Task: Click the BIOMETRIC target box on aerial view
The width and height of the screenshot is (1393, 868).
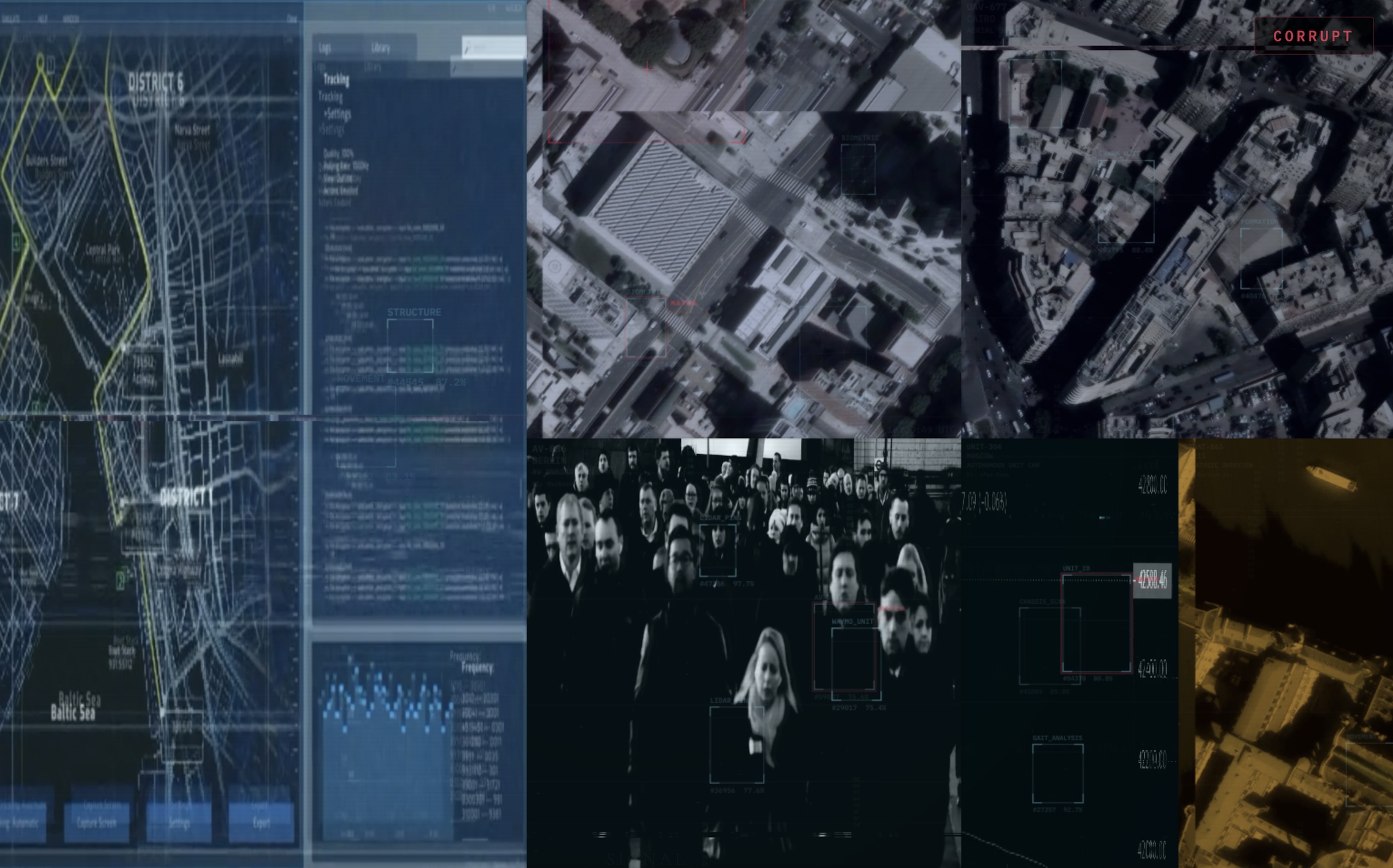Action: 858,170
